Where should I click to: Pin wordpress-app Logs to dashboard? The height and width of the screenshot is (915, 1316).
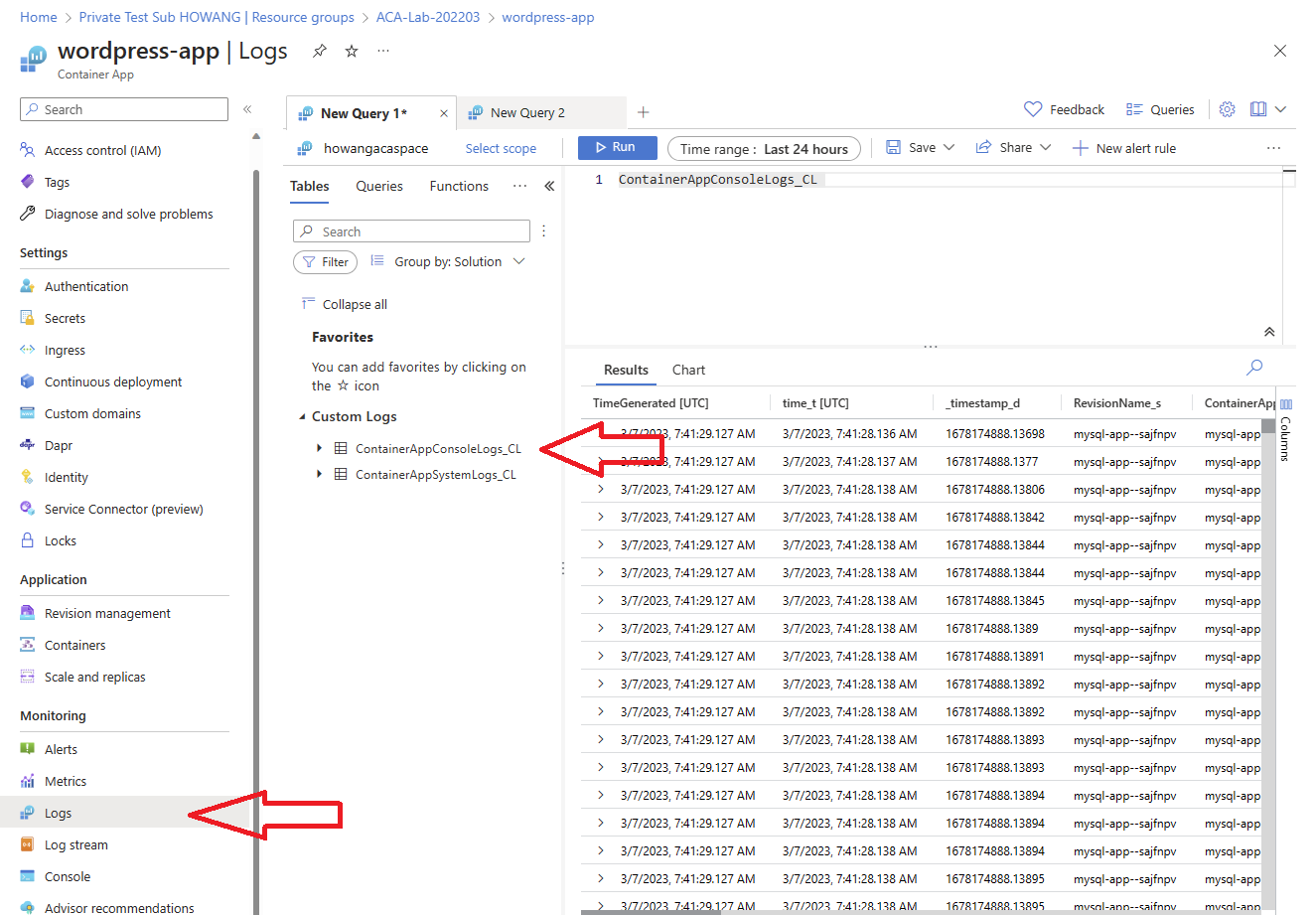pyautogui.click(x=320, y=51)
